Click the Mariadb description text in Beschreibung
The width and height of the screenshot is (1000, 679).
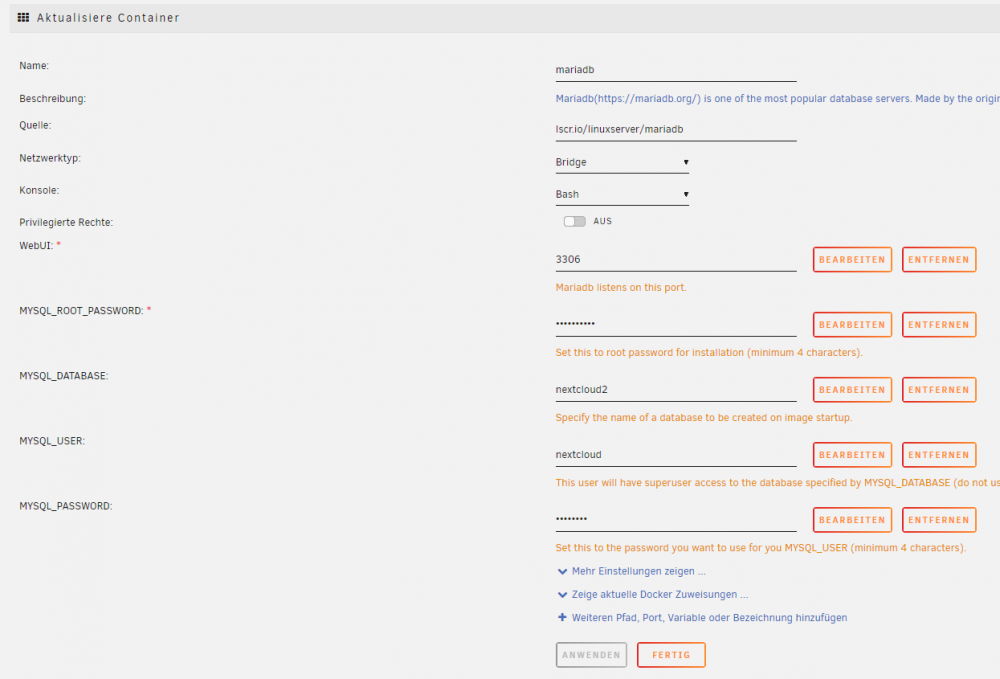click(x=777, y=98)
